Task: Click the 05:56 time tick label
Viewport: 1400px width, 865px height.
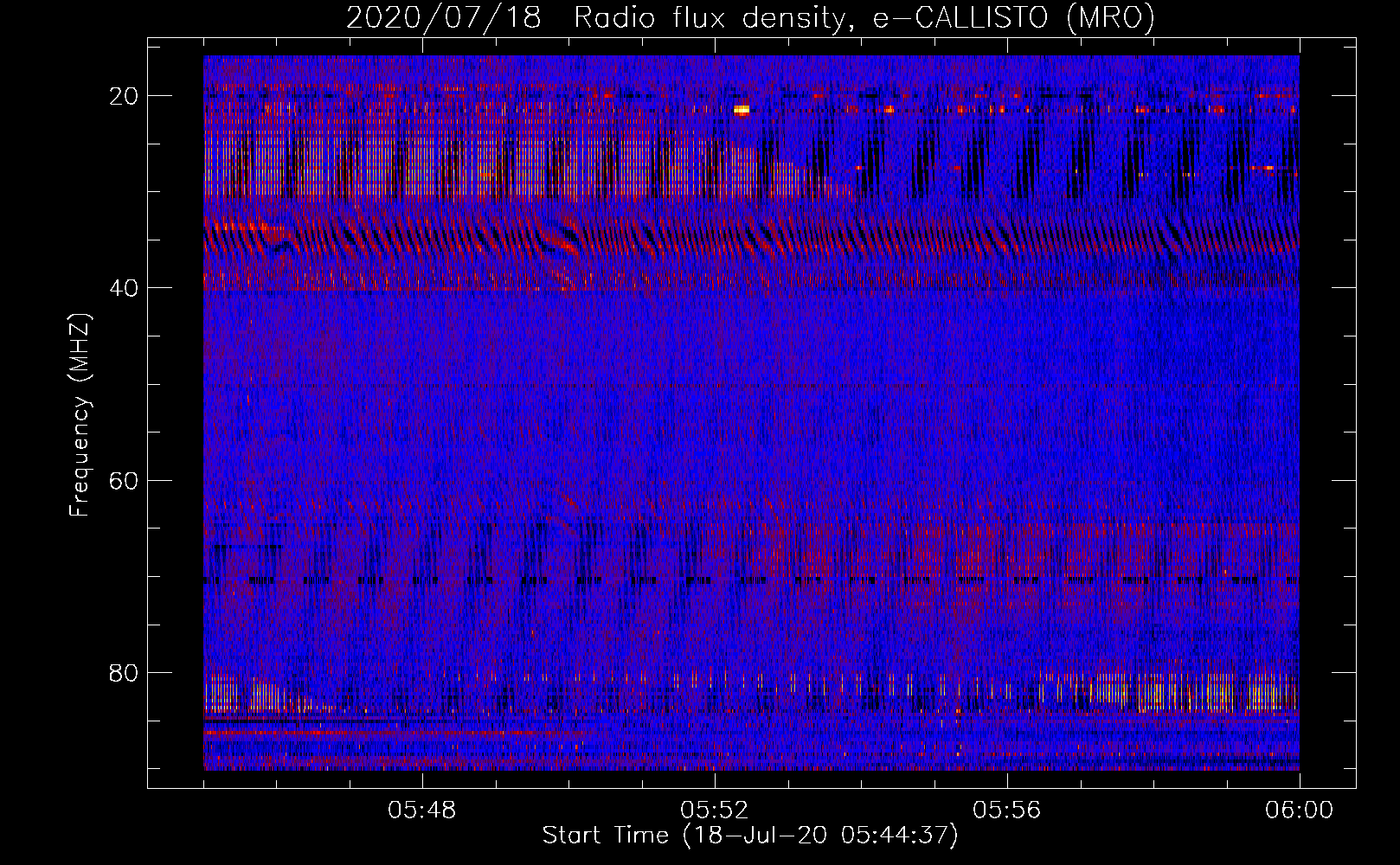Action: tap(1006, 811)
